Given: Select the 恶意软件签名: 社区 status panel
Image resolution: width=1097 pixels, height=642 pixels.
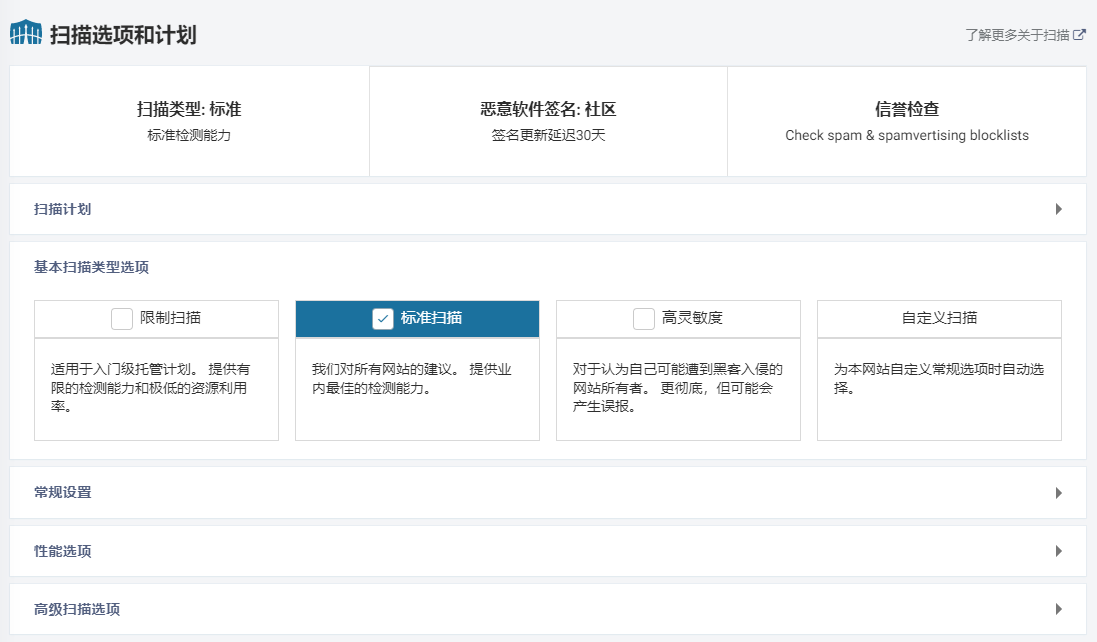Looking at the screenshot, I should point(548,121).
